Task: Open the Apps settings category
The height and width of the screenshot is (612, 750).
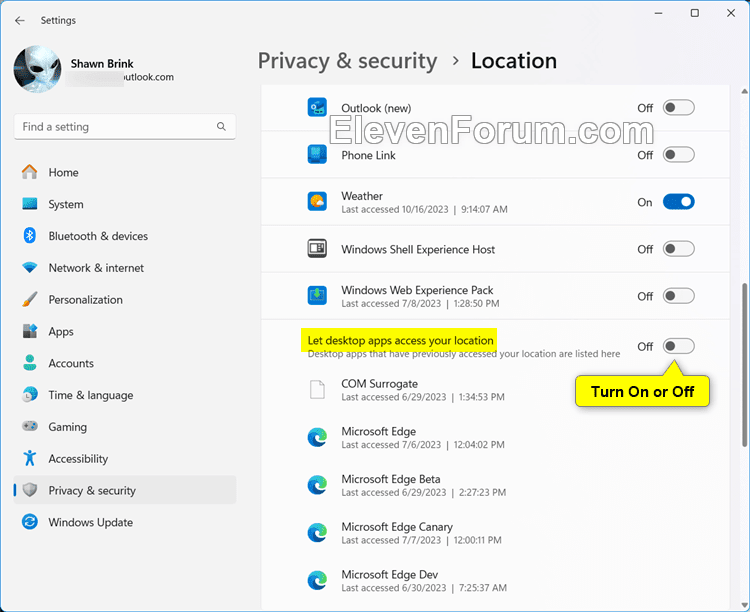Action: click(x=61, y=332)
